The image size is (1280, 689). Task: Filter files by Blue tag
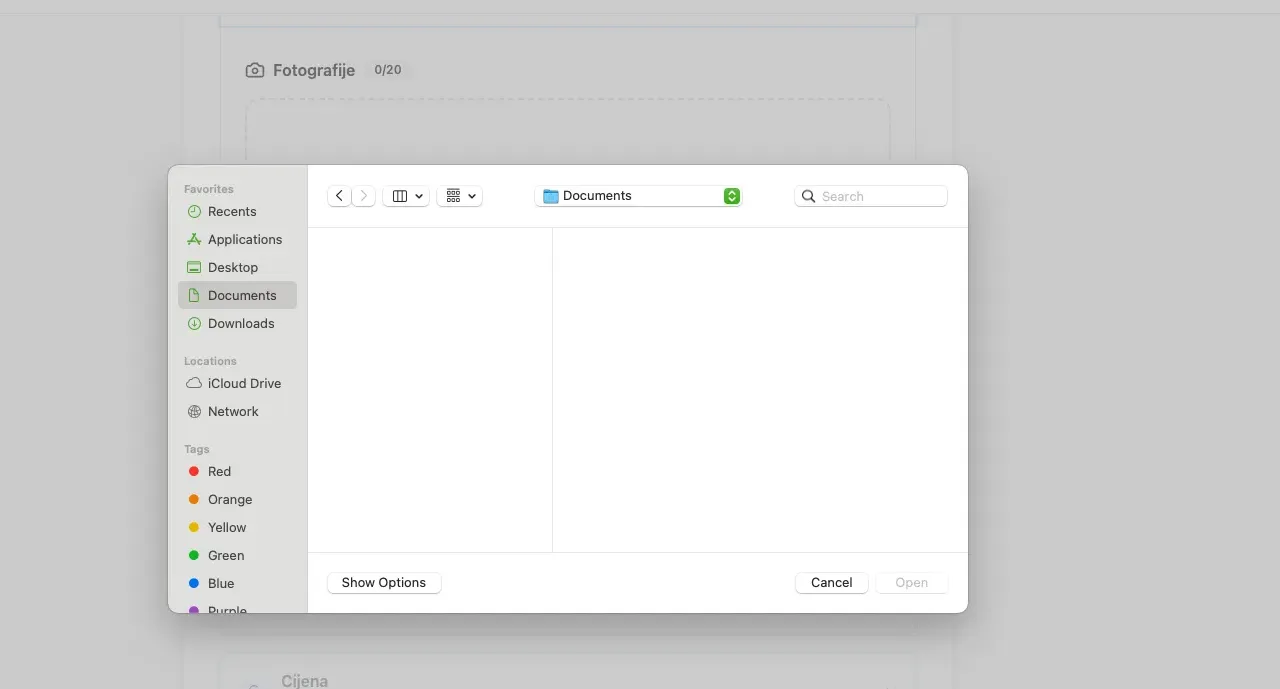[220, 584]
